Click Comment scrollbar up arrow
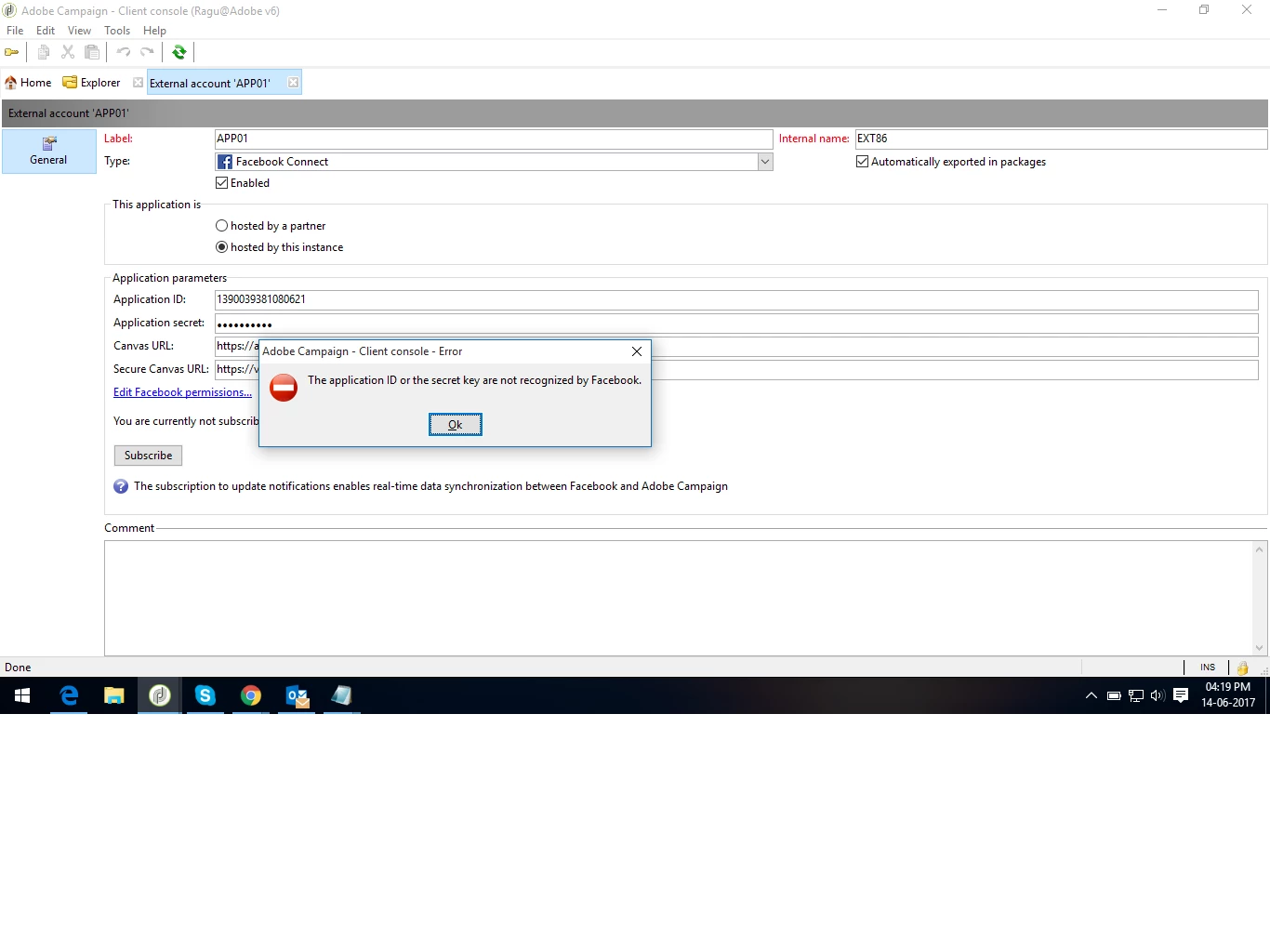Image resolution: width=1270 pixels, height=952 pixels. 1260,549
